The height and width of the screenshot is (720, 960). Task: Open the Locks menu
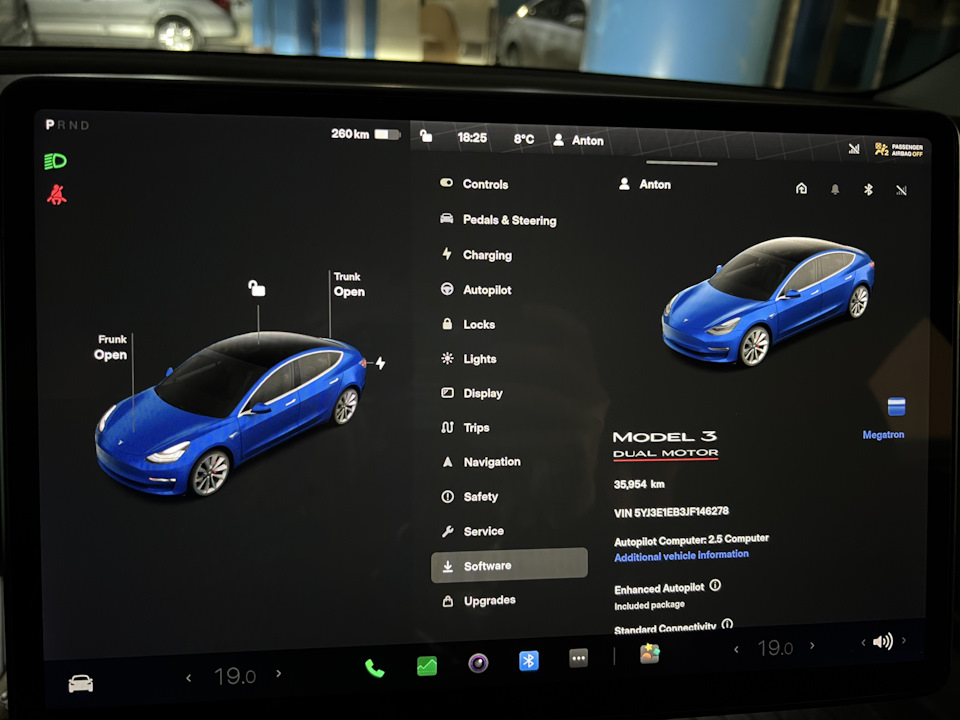pyautogui.click(x=468, y=324)
